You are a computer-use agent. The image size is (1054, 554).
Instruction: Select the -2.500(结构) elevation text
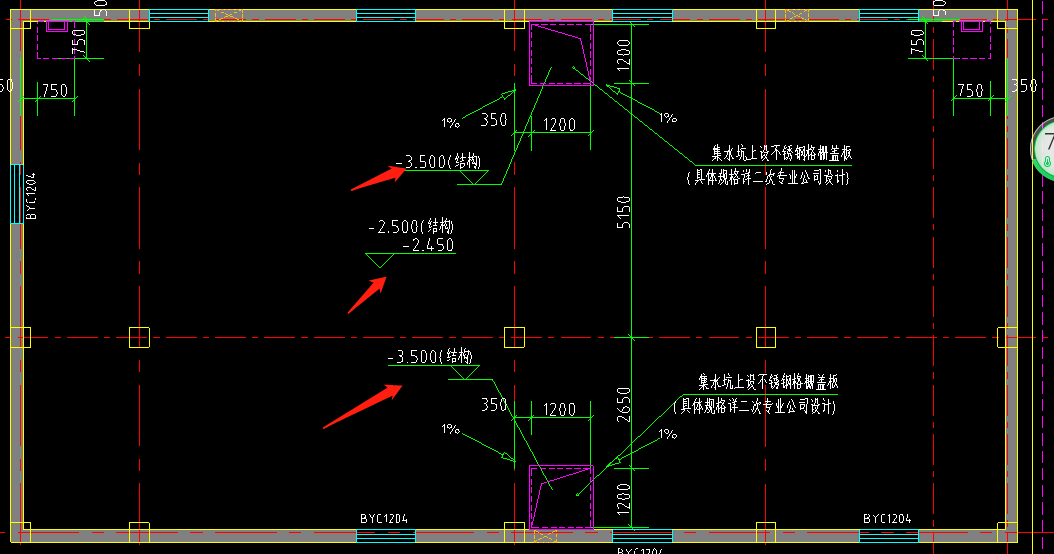pos(411,226)
